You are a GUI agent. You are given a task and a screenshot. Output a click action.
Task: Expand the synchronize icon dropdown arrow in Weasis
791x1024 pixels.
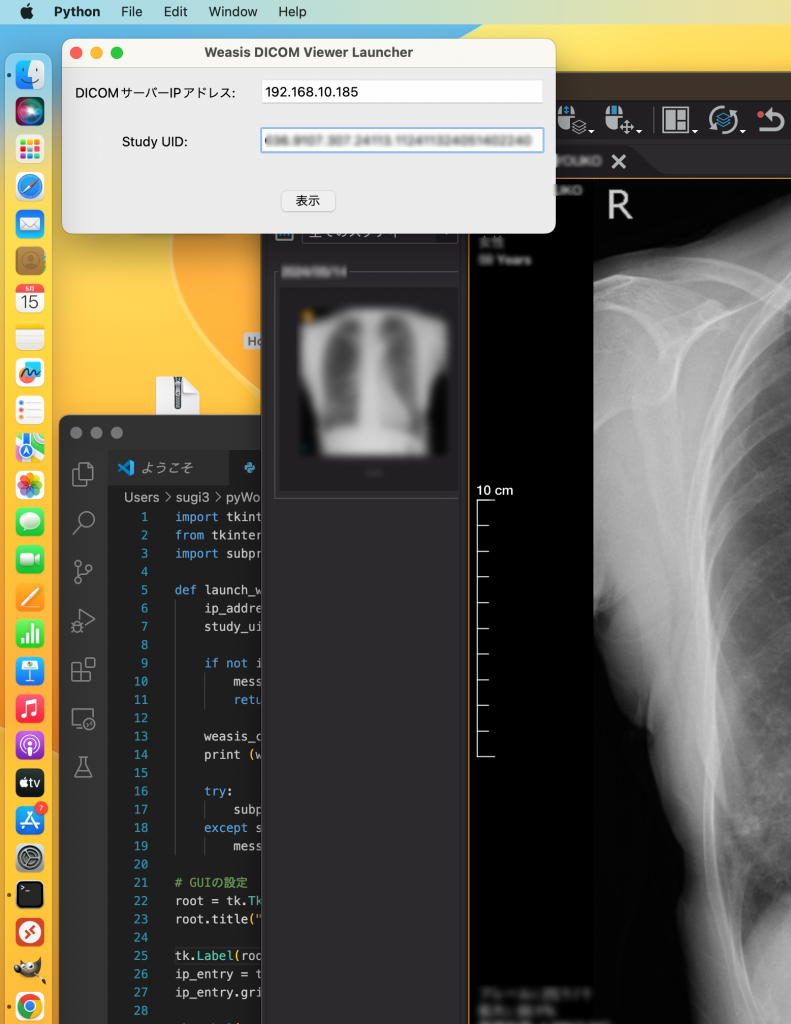(x=743, y=131)
